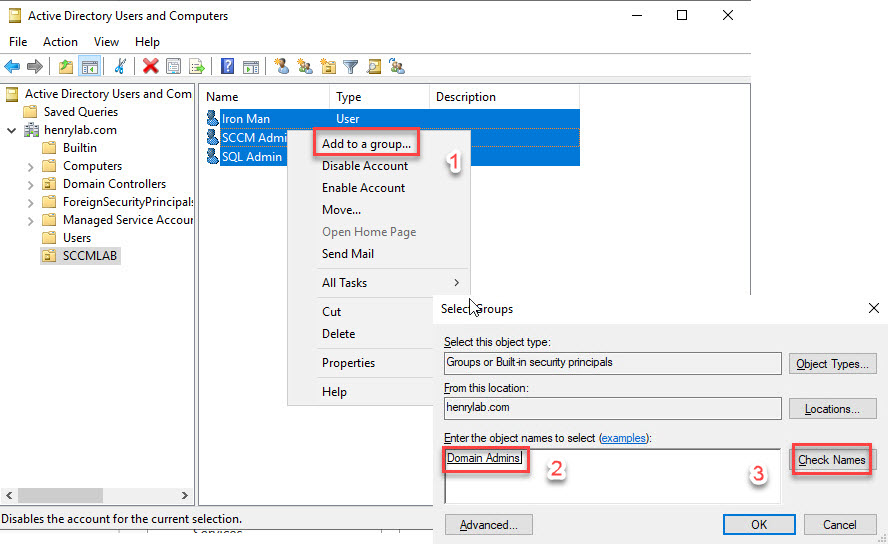Click the scissors Cut toolbar icon
The image size is (888, 544).
[x=120, y=67]
